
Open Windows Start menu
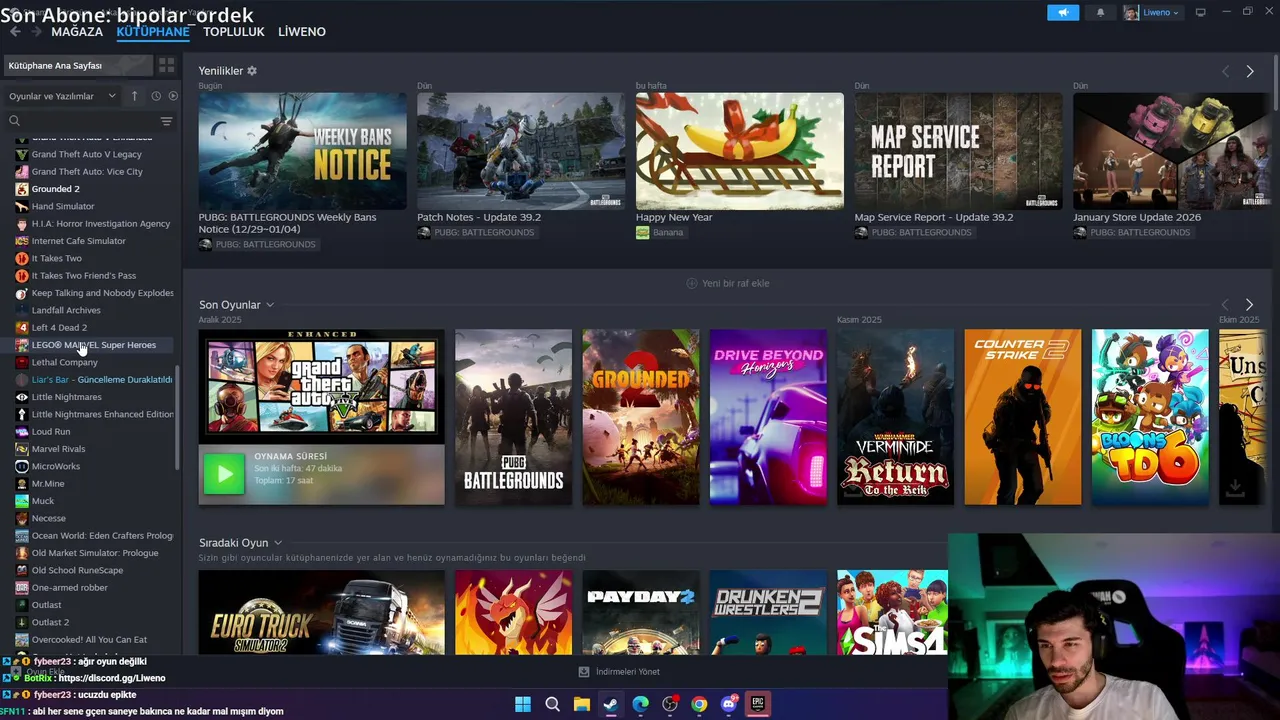coord(523,704)
